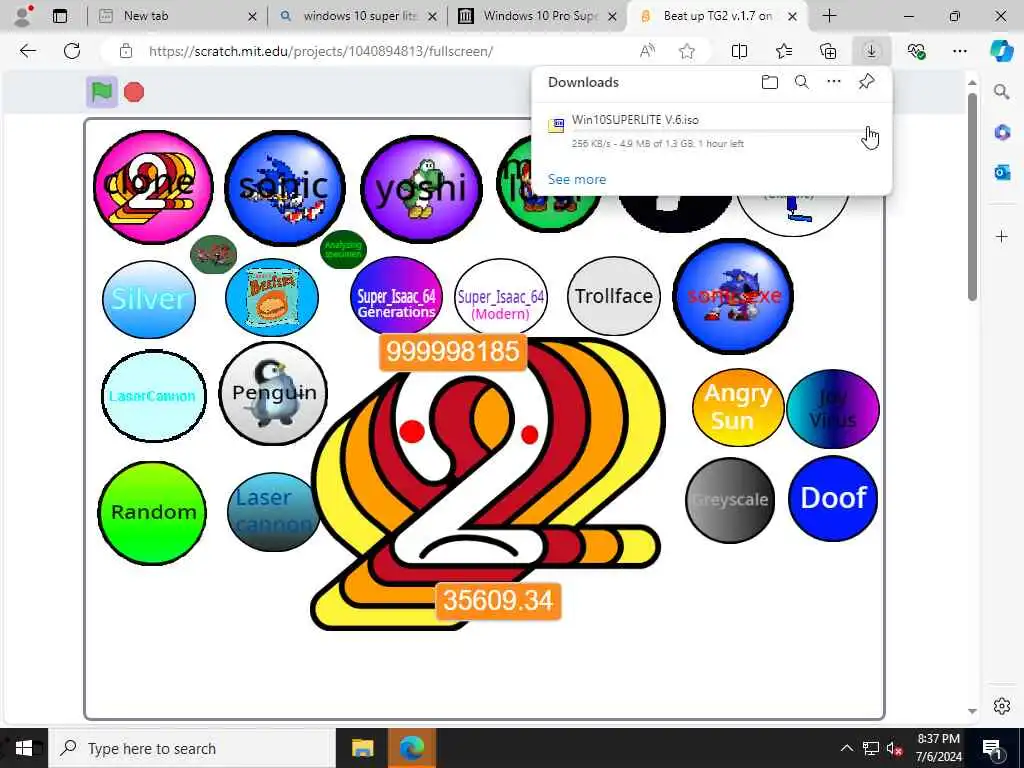Select the dark blue Laser cannon circle
Screen dimensions: 1024x768
tap(274, 511)
